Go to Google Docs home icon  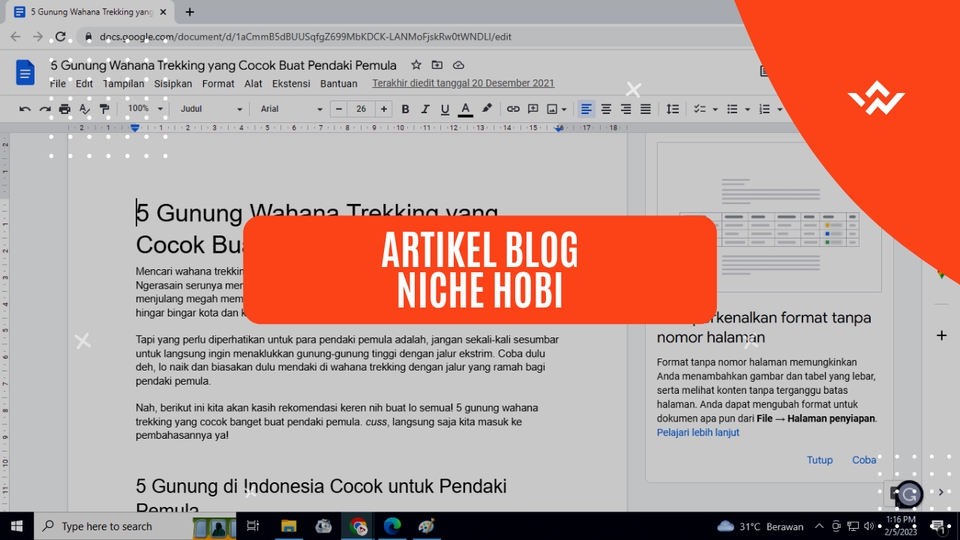click(25, 73)
